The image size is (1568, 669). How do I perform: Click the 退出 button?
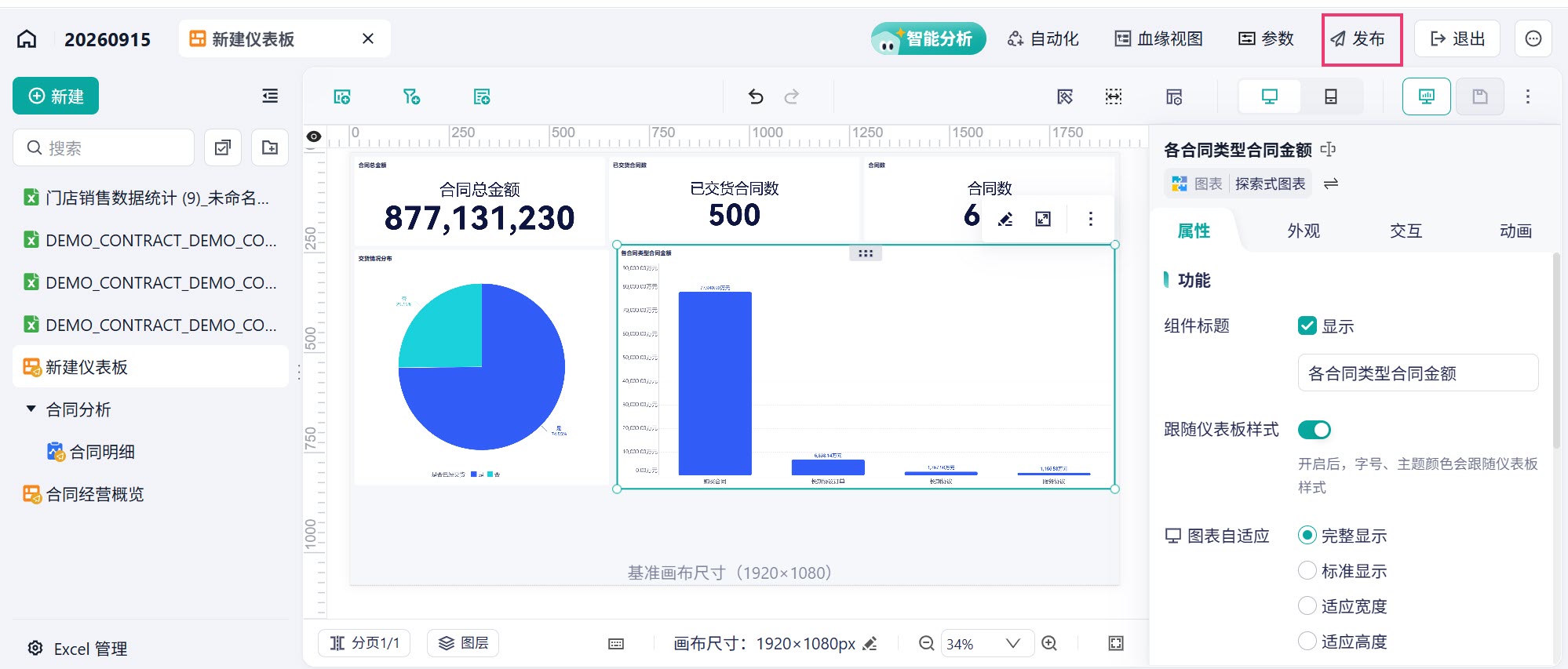(x=1457, y=38)
